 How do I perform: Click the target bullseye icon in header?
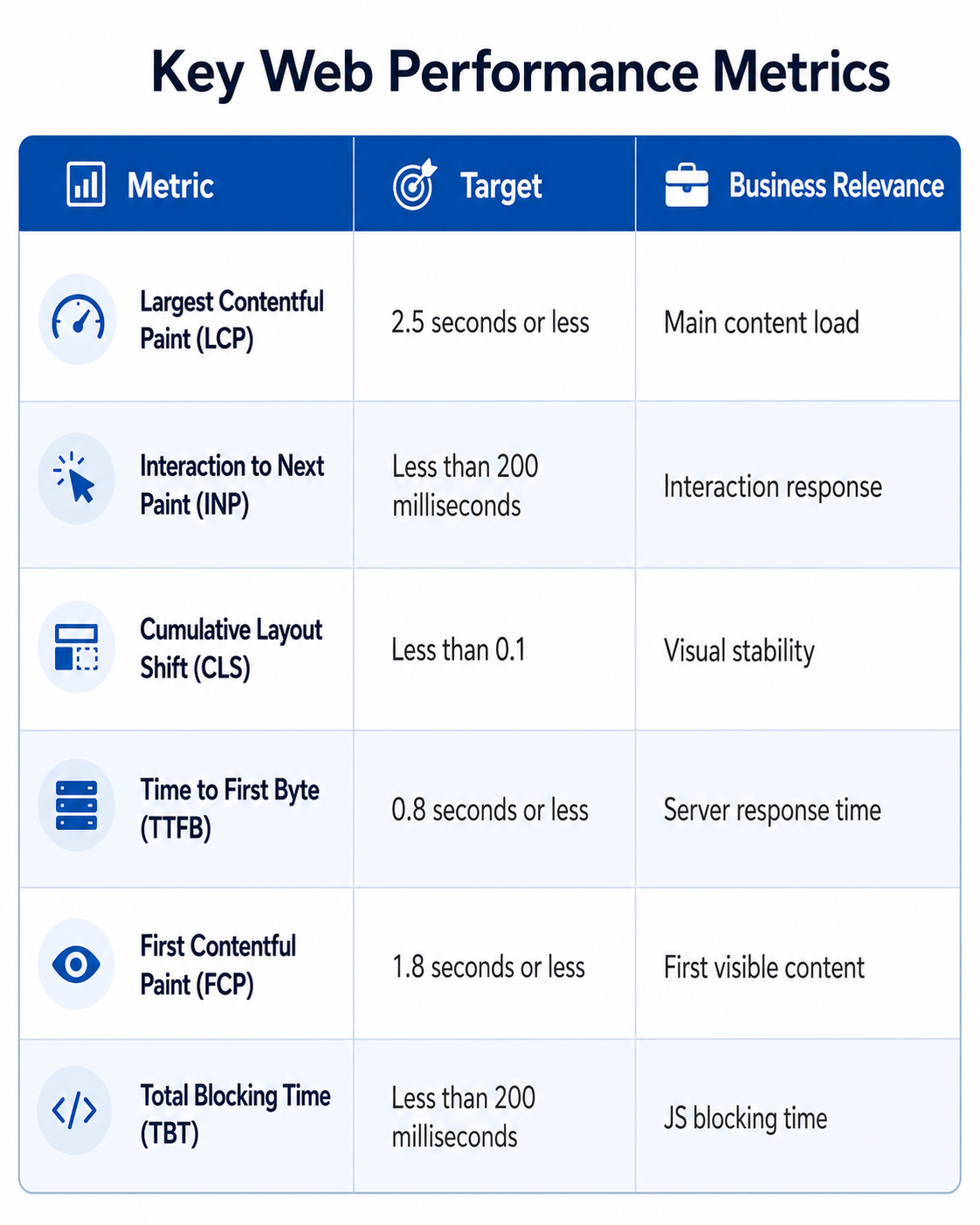415,184
